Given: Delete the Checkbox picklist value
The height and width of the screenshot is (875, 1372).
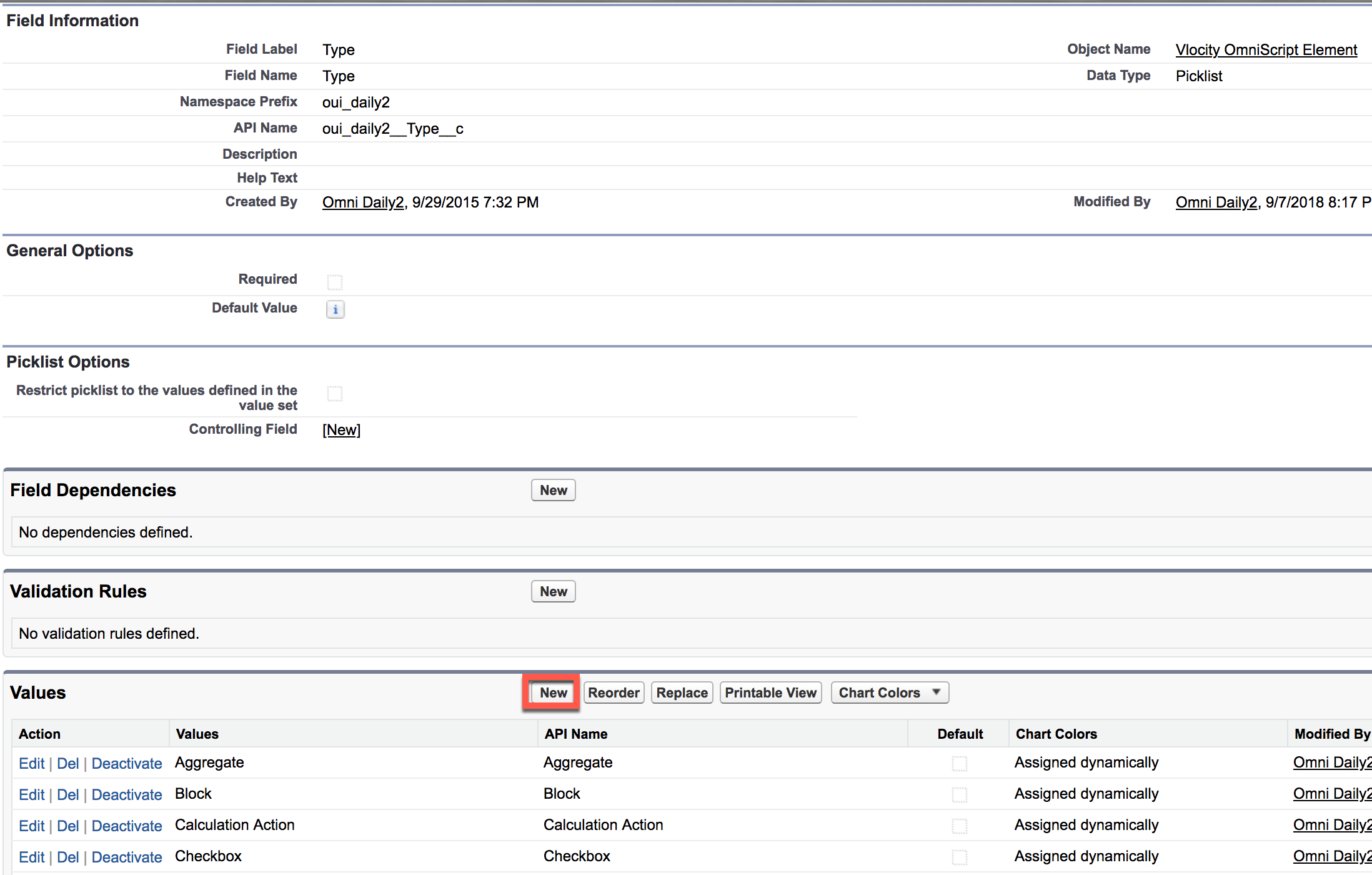Looking at the screenshot, I should [68, 857].
